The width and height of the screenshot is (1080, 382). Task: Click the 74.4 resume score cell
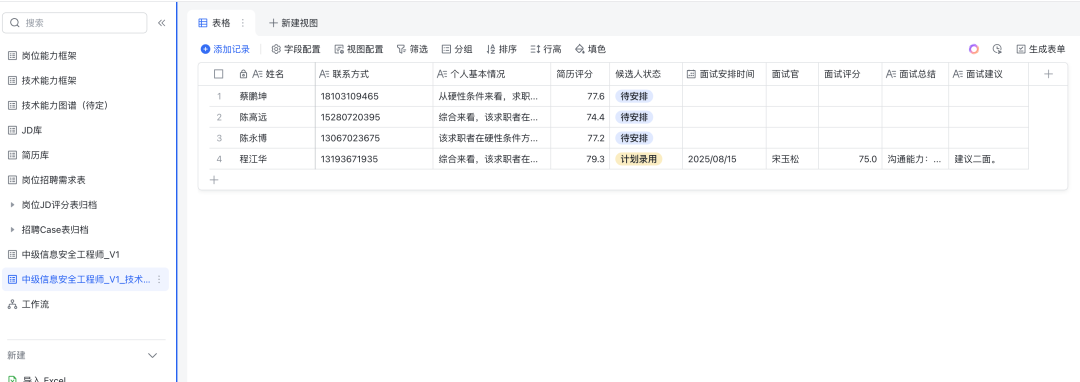pos(580,117)
